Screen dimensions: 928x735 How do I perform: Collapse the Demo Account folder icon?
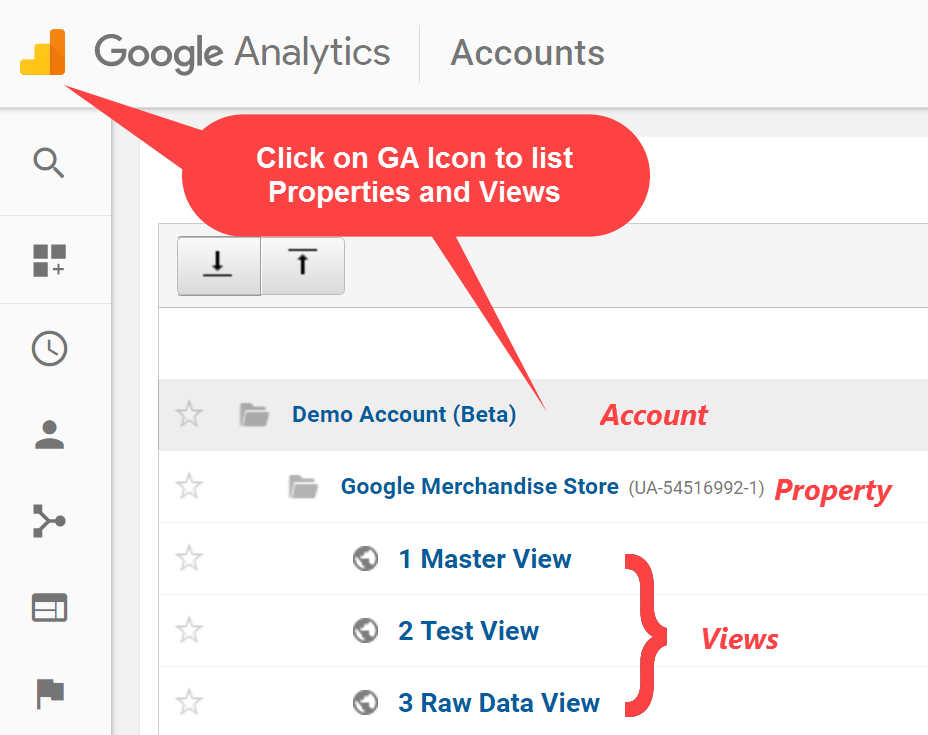tap(254, 414)
